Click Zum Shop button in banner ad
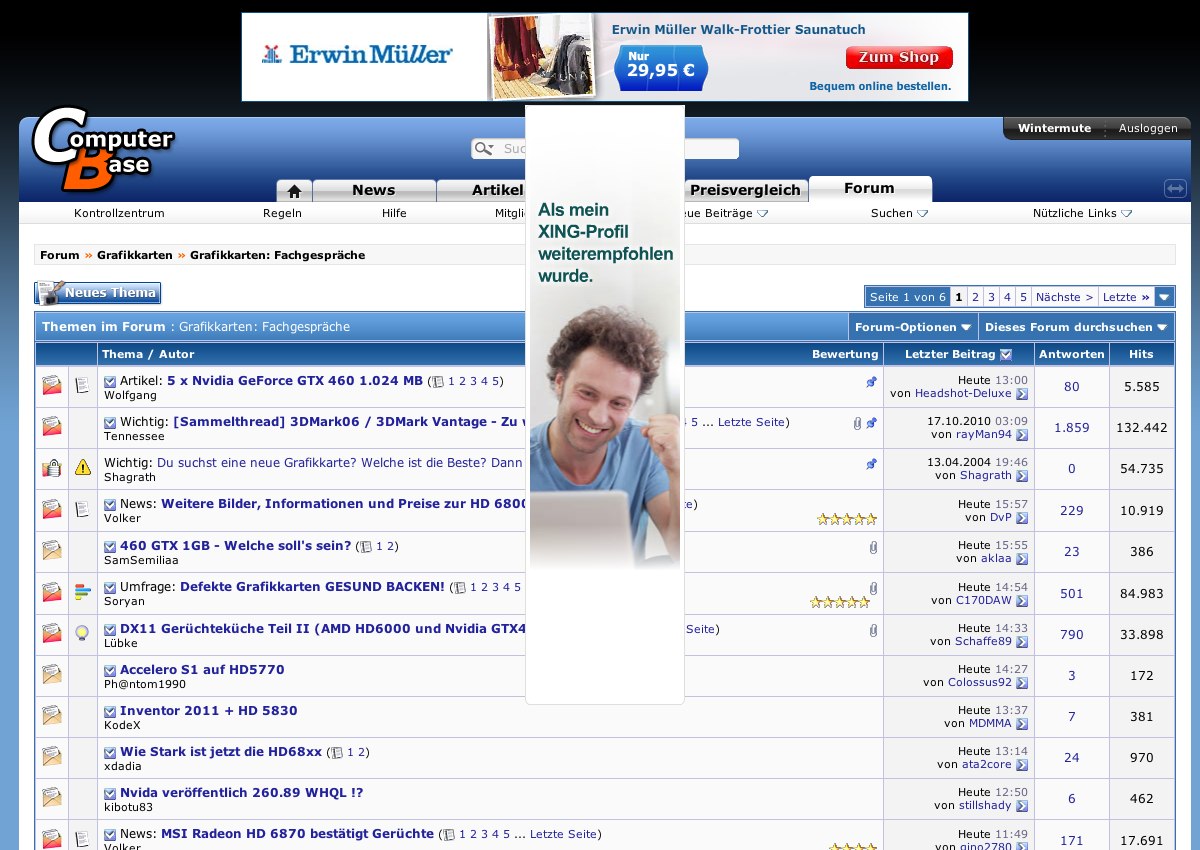Viewport: 1200px width, 850px height. tap(899, 58)
